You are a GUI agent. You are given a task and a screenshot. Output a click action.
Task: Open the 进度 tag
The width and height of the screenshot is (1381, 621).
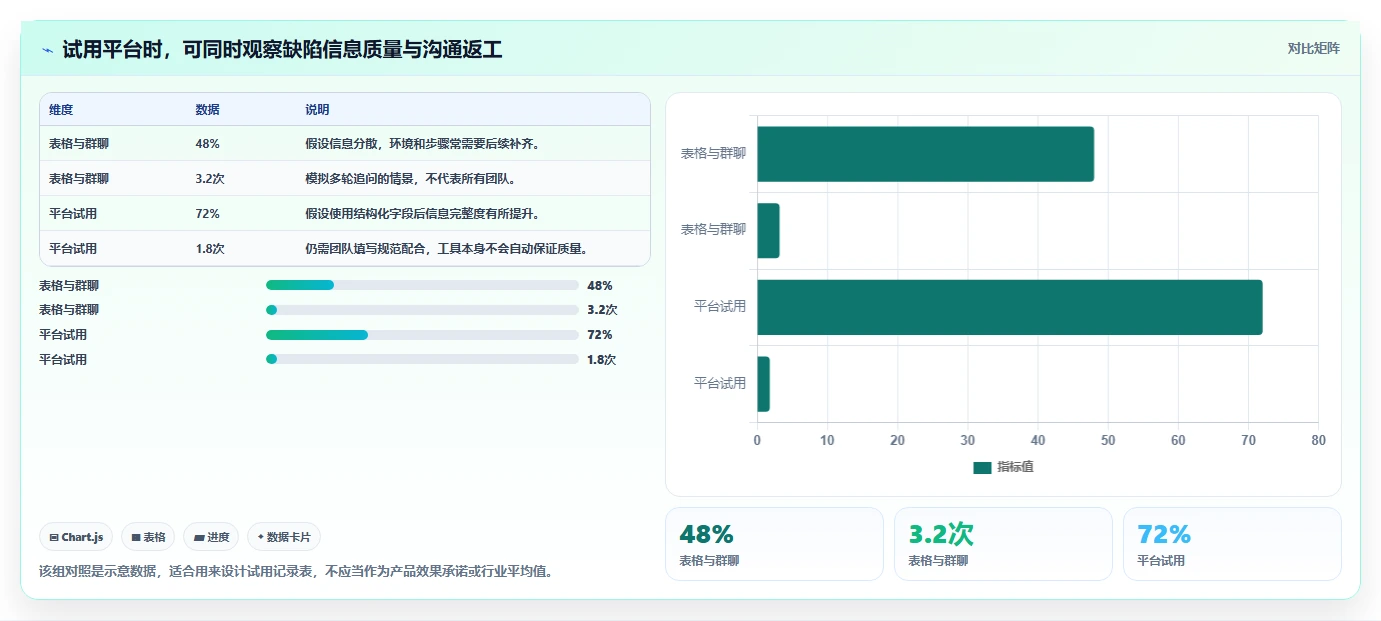(x=211, y=537)
